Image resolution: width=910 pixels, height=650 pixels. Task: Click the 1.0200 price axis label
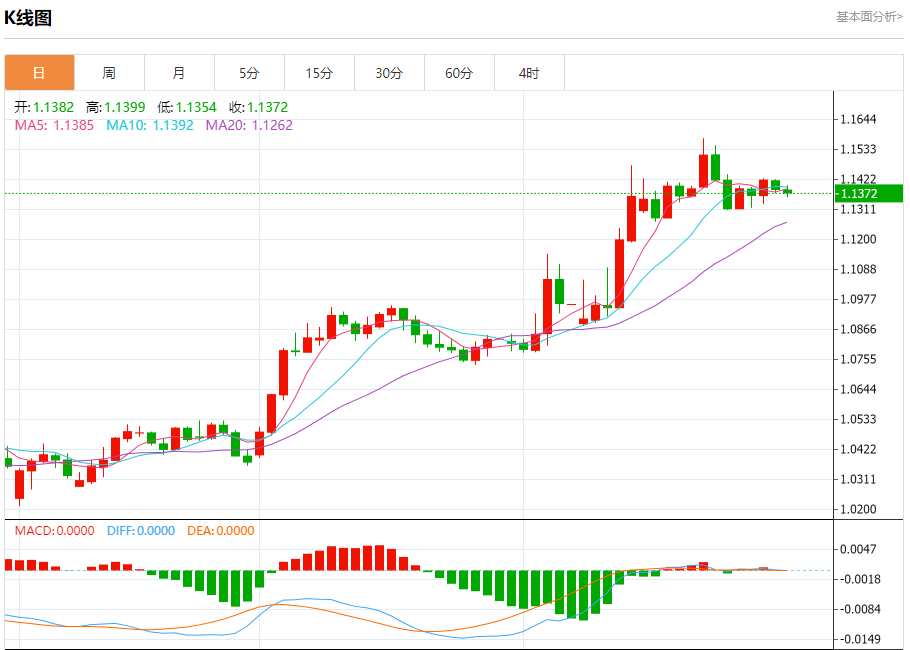click(858, 509)
